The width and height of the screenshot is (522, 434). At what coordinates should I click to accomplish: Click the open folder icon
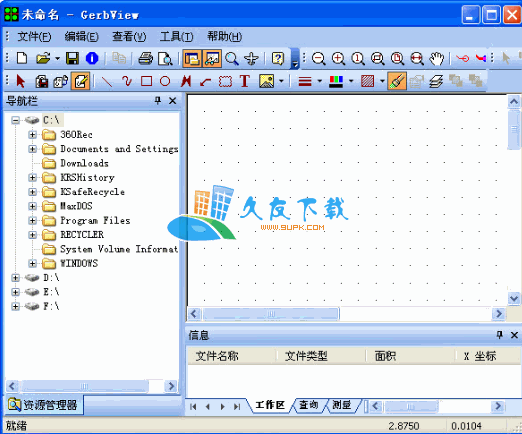43,58
